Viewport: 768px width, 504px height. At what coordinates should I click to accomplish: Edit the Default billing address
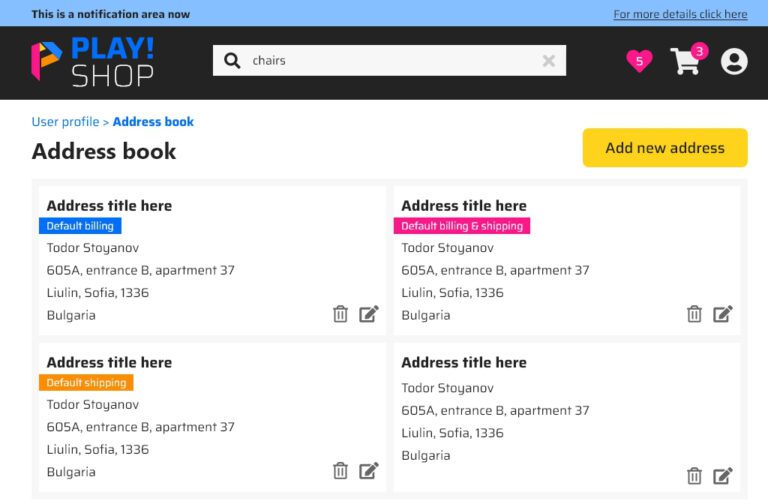(369, 314)
